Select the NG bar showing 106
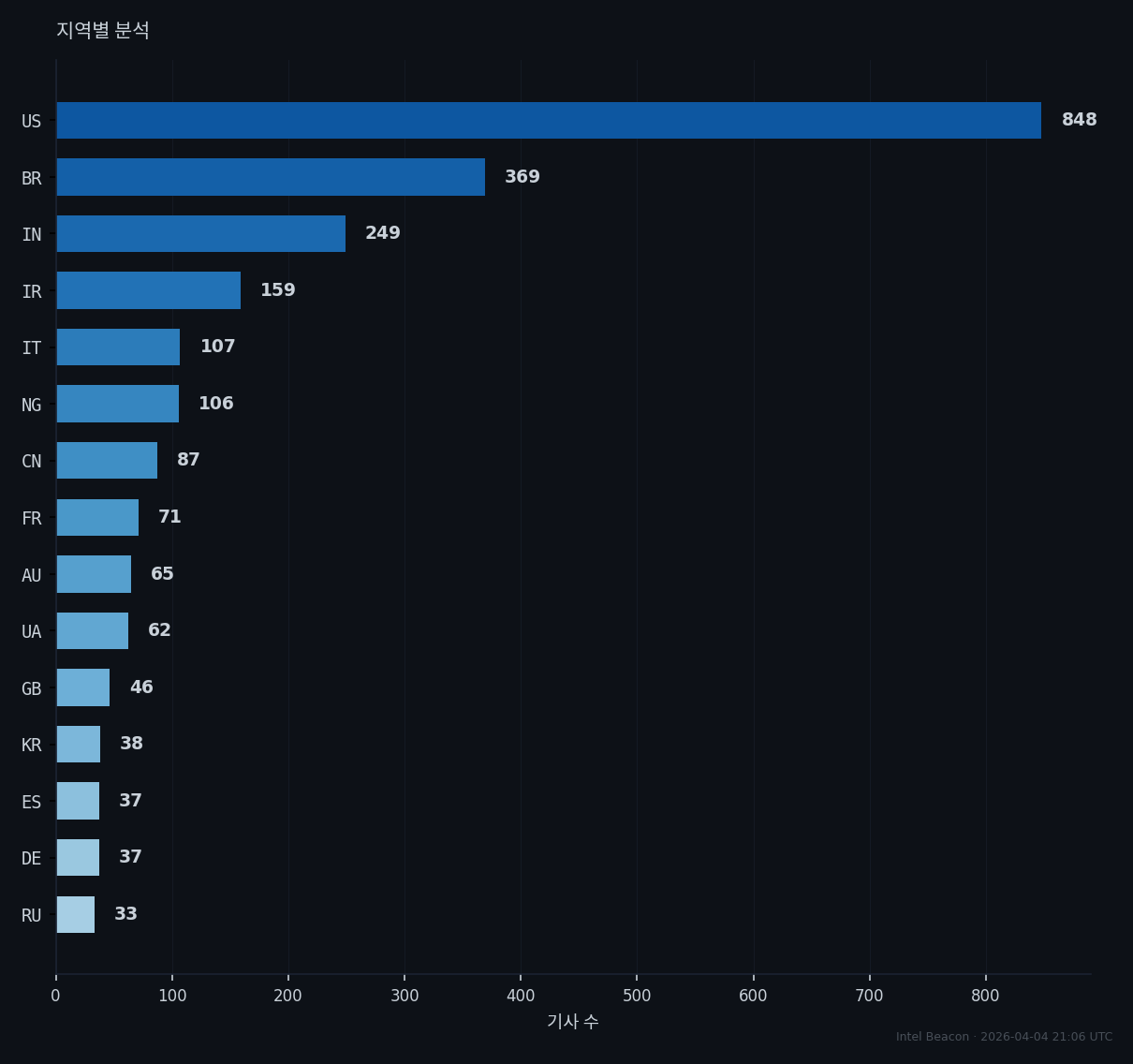 [117, 404]
